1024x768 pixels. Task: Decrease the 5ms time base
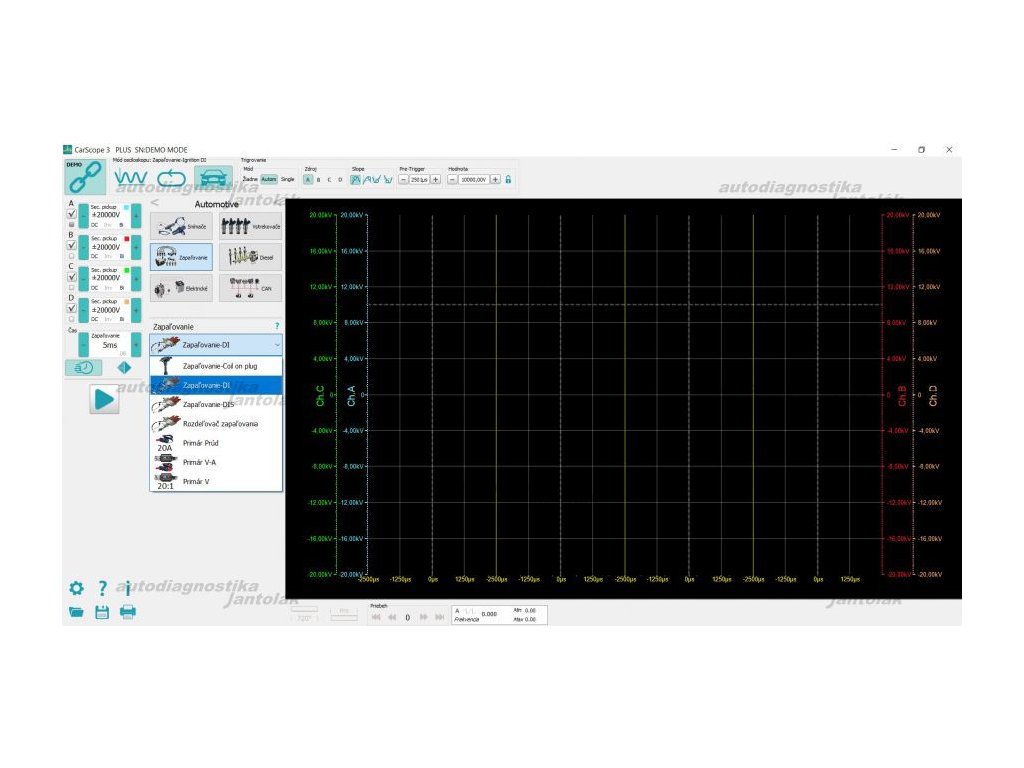click(x=84, y=344)
